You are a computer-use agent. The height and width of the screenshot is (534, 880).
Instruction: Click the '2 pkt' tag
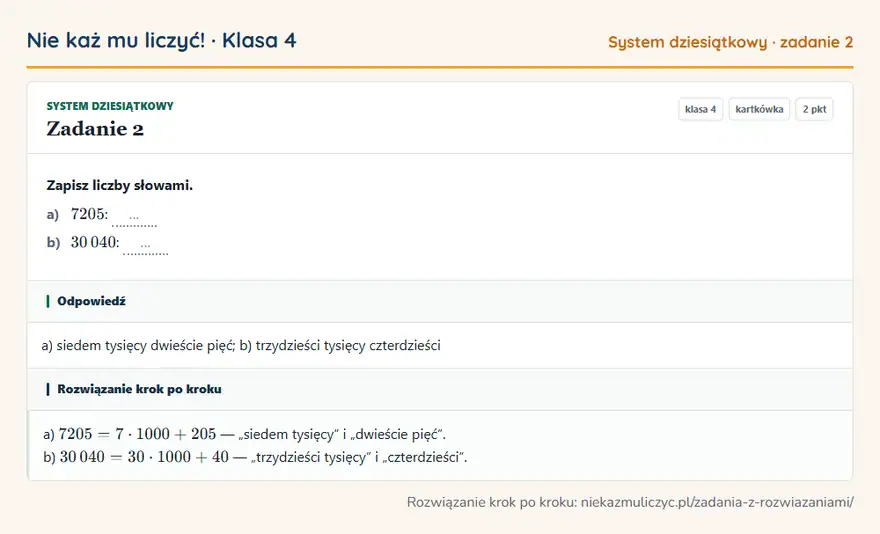coord(814,109)
